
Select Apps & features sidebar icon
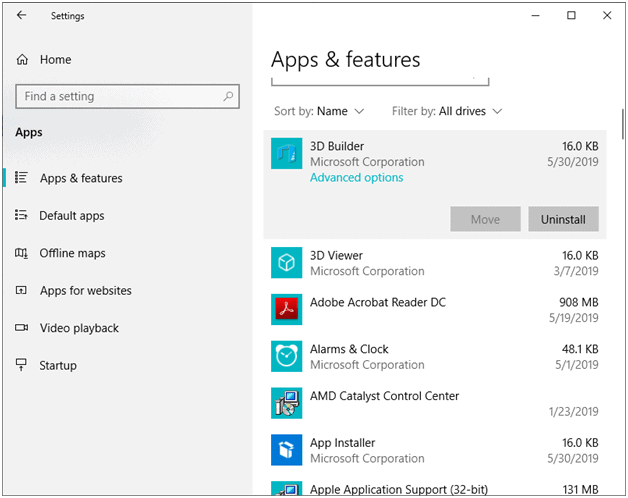click(21, 177)
